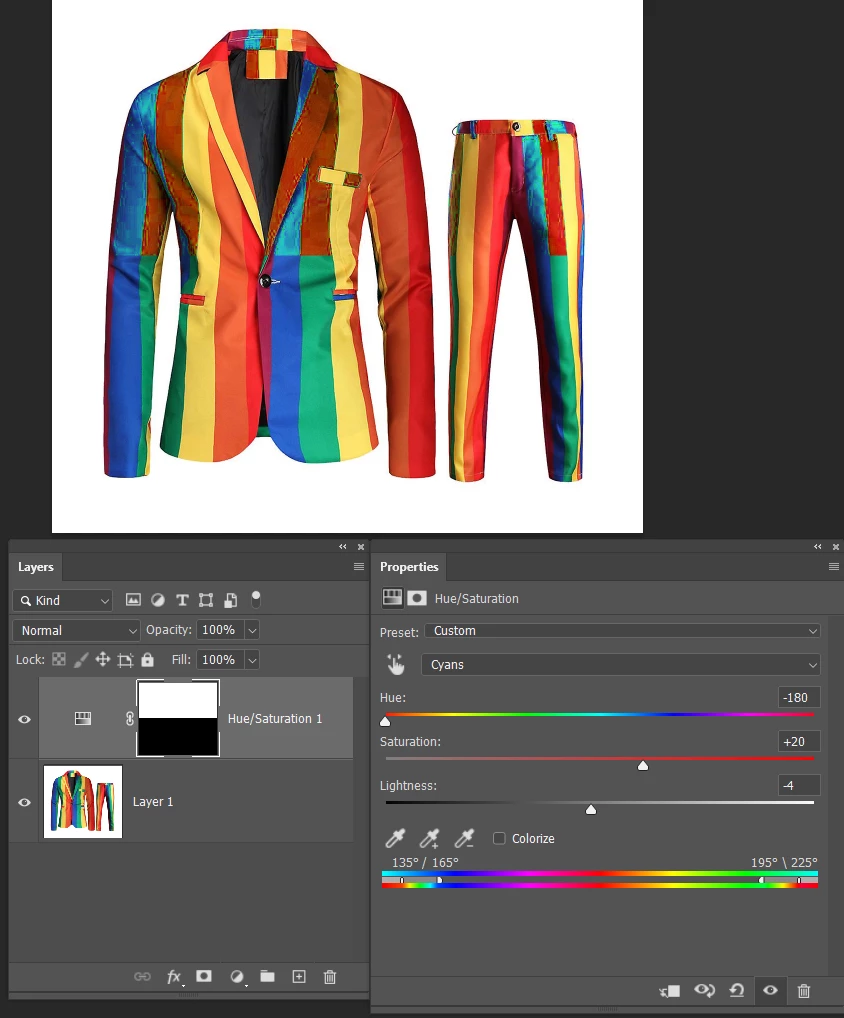Open the Normal blend mode dropdown
Image resolution: width=844 pixels, height=1018 pixels.
pos(76,630)
